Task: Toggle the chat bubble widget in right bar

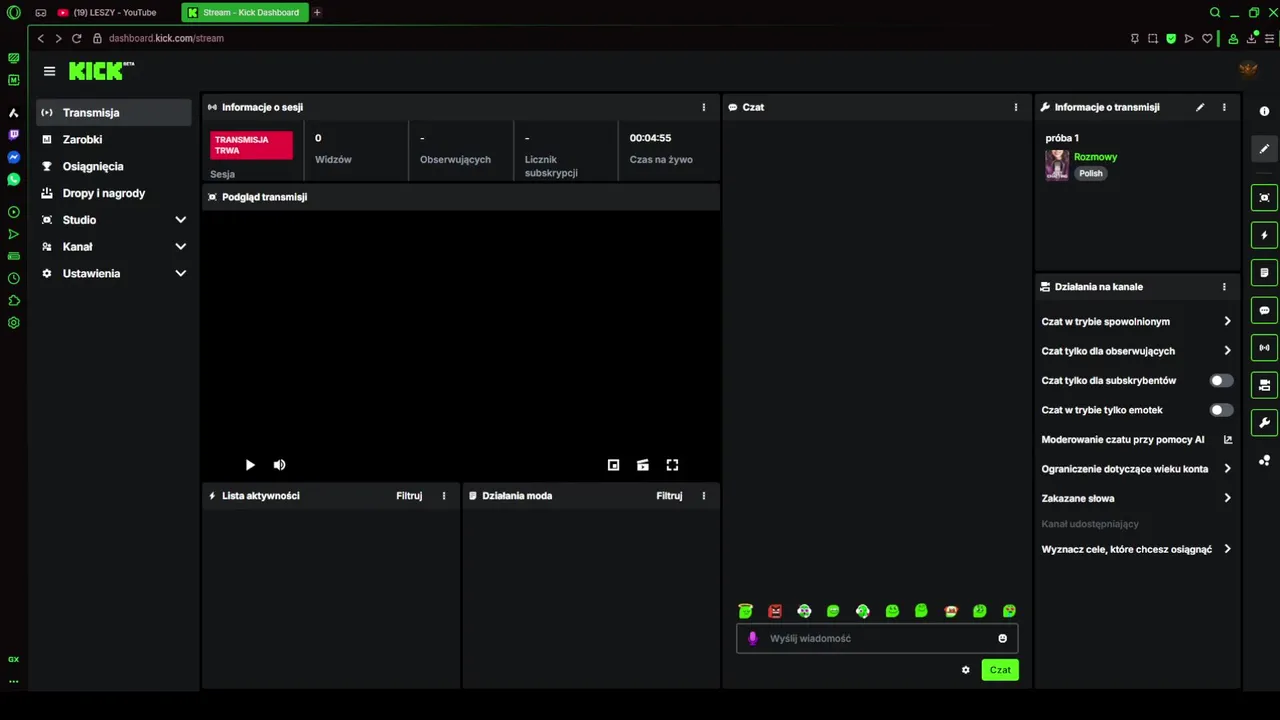Action: pyautogui.click(x=1264, y=311)
